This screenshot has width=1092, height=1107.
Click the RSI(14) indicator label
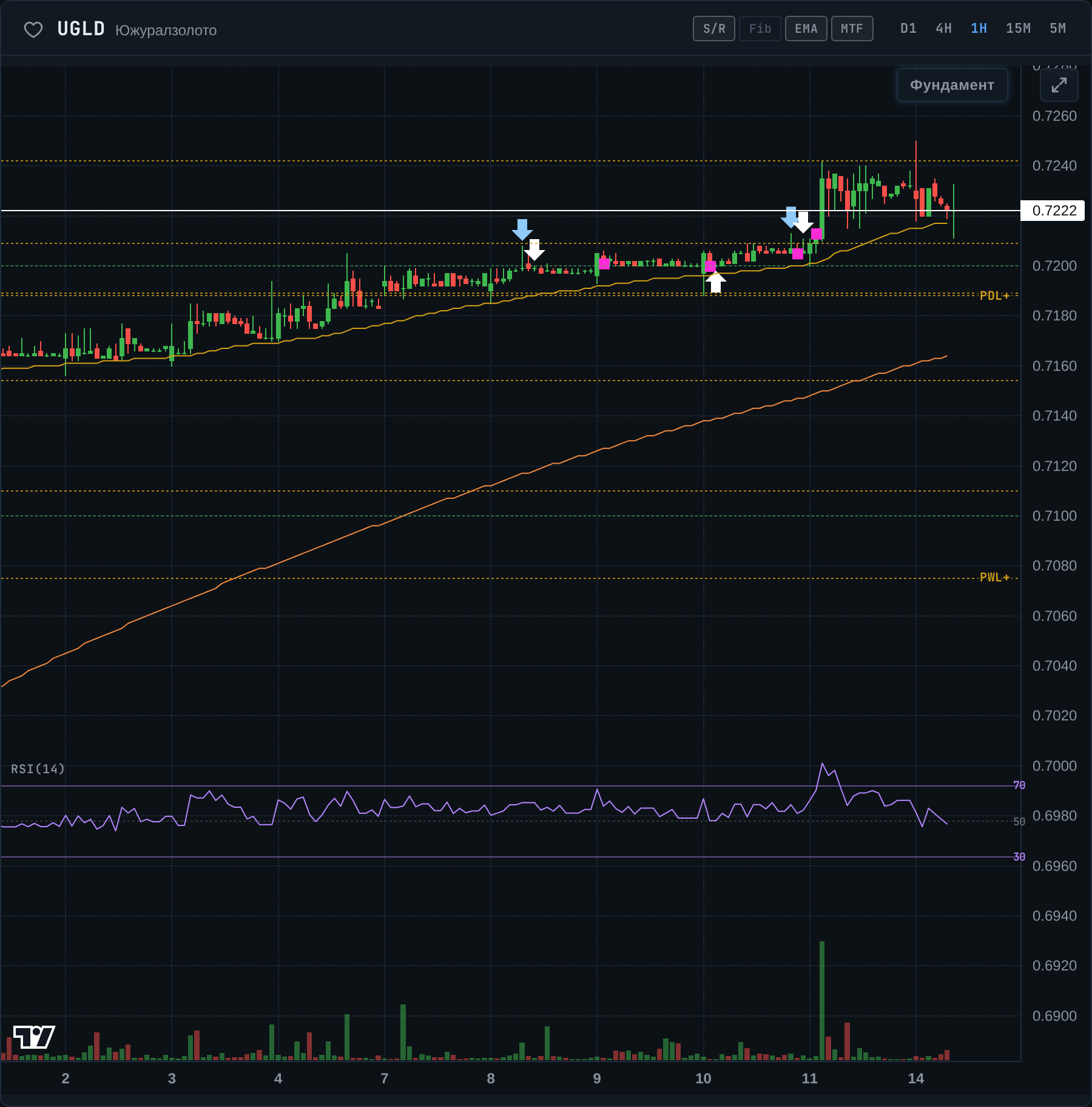38,769
